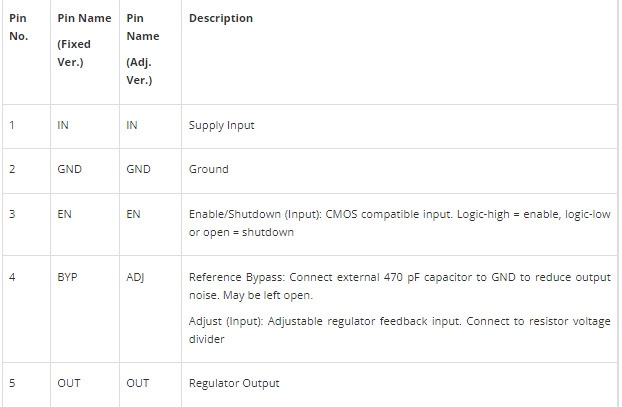
Task: Click 'GND' in the Fixed Ver. column
Action: click(x=70, y=169)
